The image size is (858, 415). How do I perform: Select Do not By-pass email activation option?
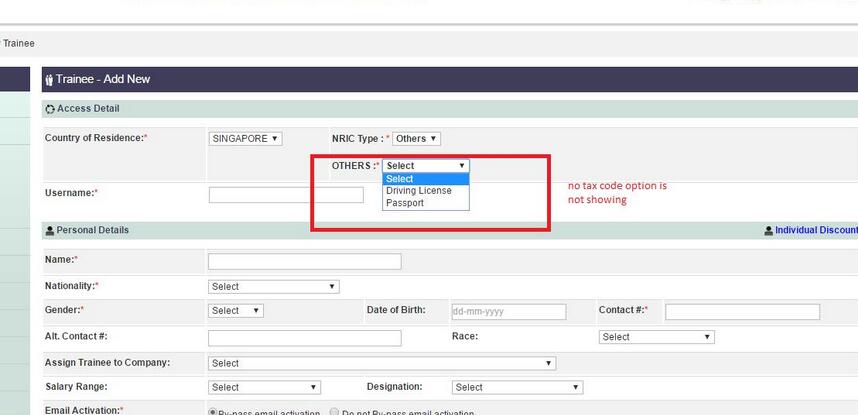[334, 411]
